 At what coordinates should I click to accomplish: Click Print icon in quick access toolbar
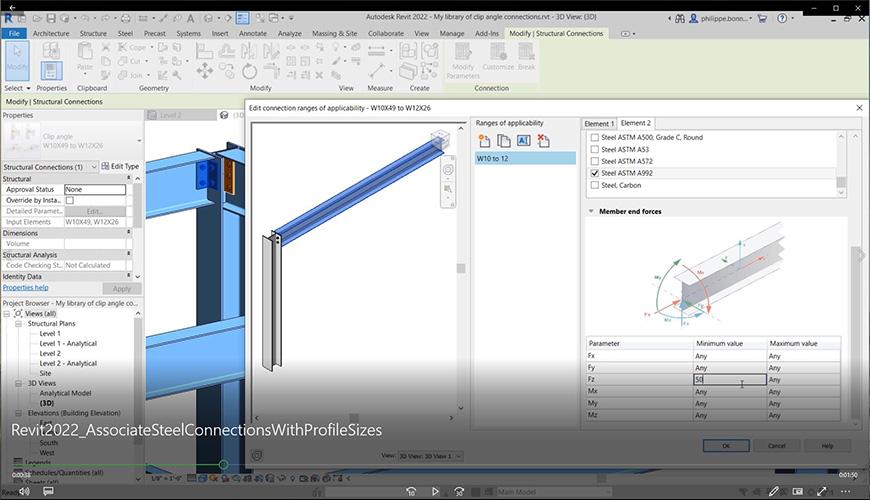[125, 18]
